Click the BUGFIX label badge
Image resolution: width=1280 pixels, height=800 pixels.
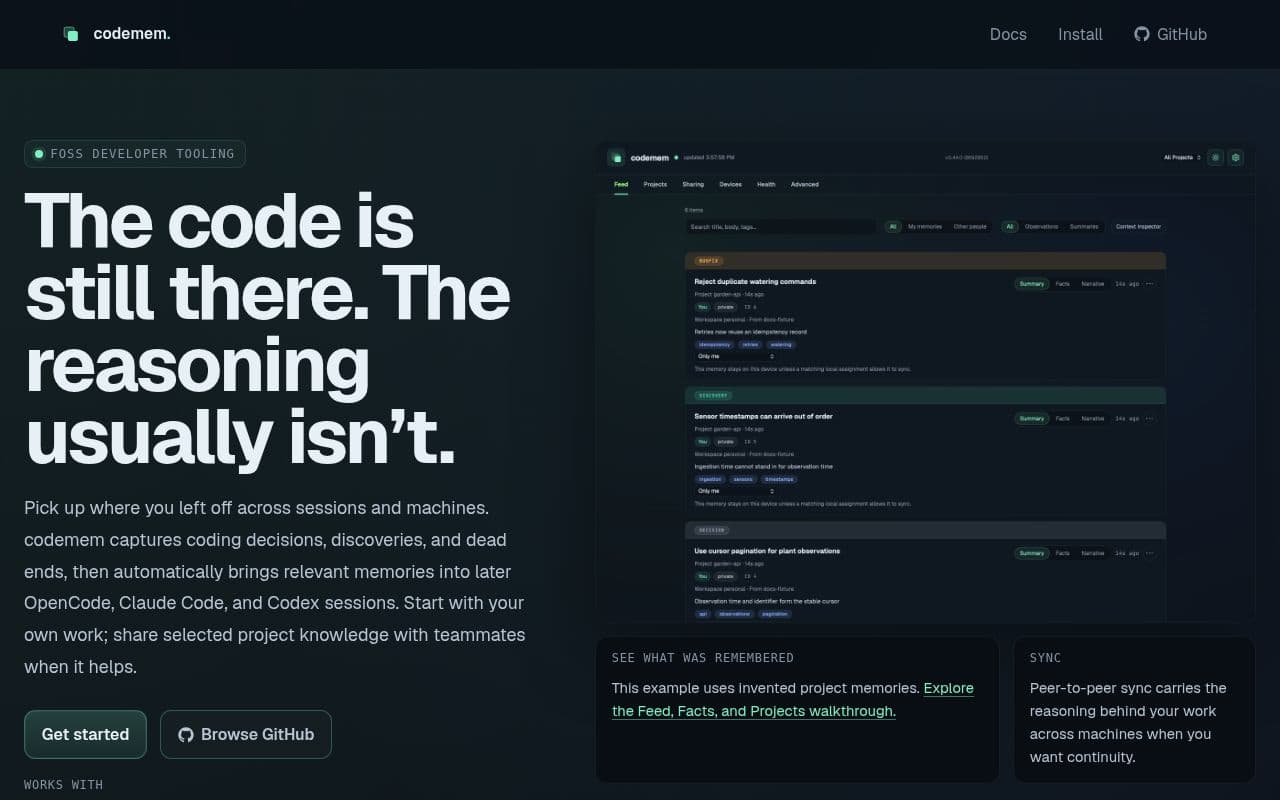point(709,261)
